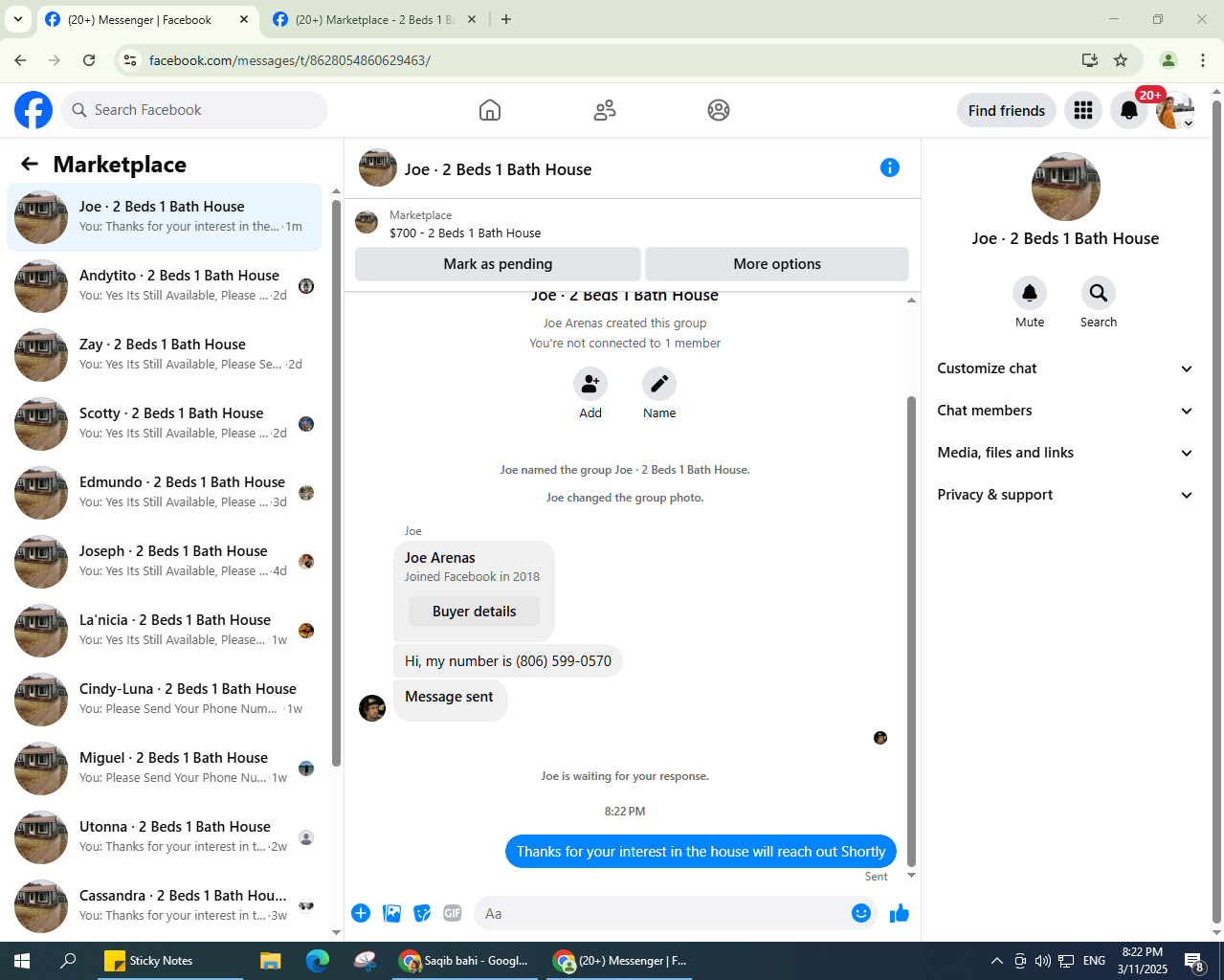This screenshot has width=1224, height=980.
Task: Open emoji picker in message box
Action: tap(861, 913)
